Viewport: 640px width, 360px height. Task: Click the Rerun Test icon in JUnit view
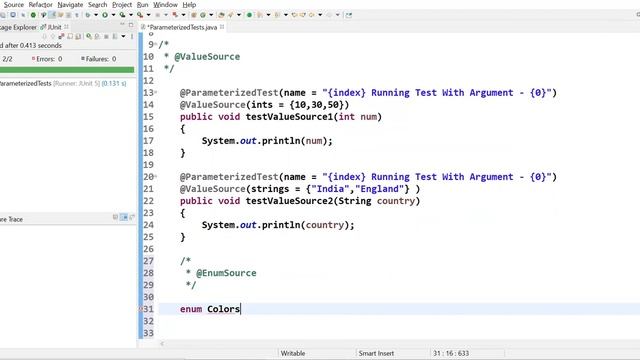coord(89,36)
